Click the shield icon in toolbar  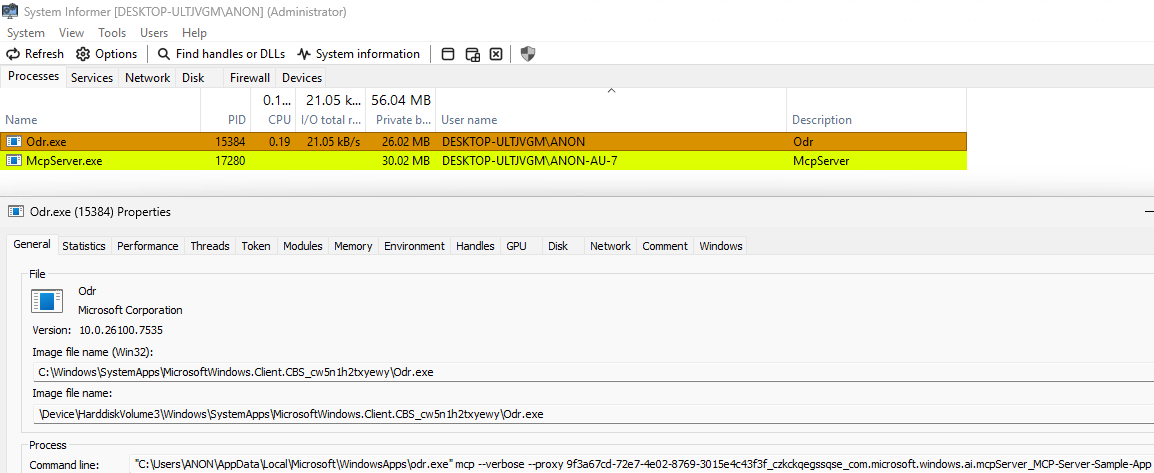[x=528, y=54]
